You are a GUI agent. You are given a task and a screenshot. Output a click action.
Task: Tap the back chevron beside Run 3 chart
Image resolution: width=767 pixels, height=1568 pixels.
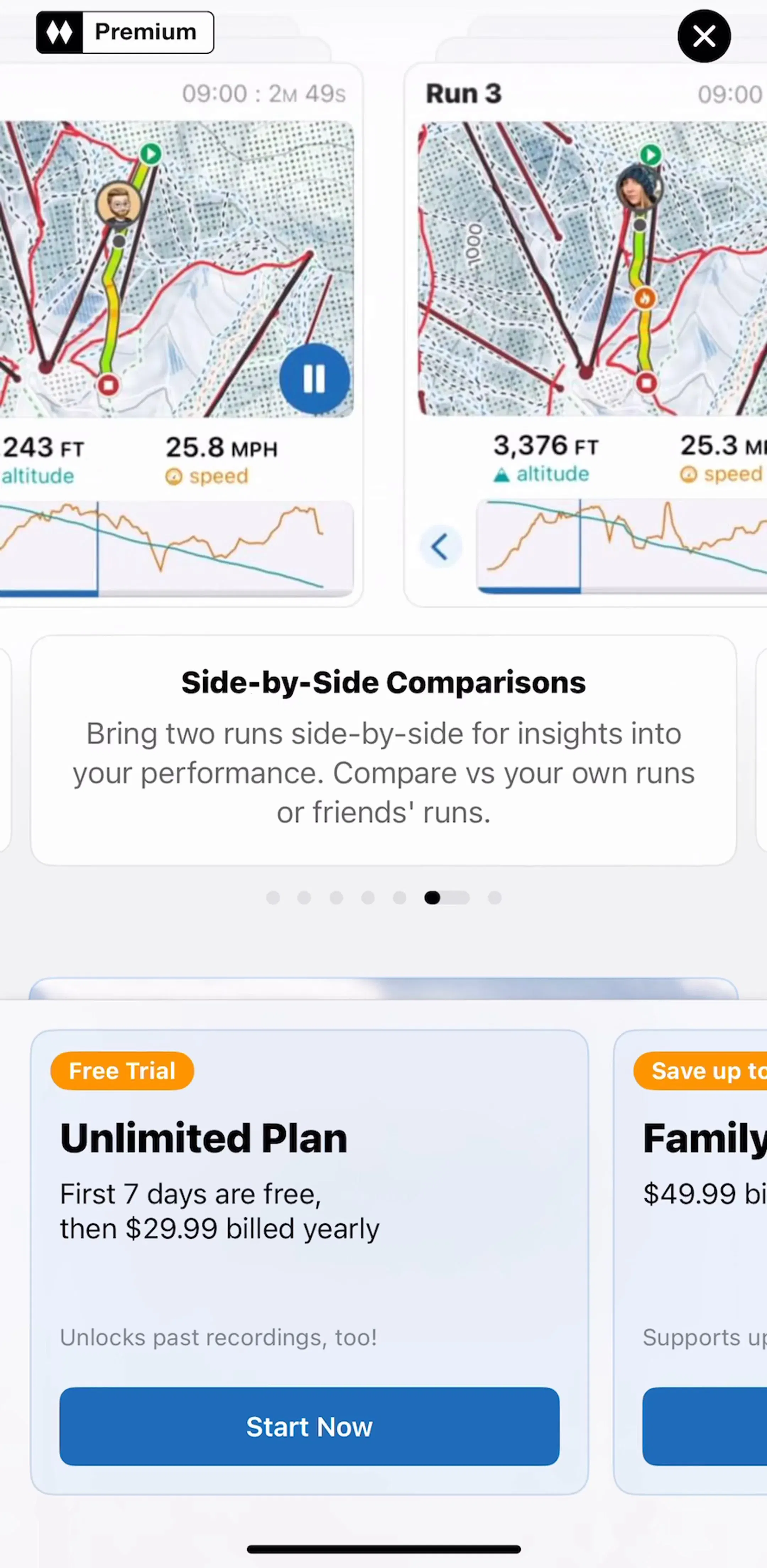pyautogui.click(x=440, y=546)
